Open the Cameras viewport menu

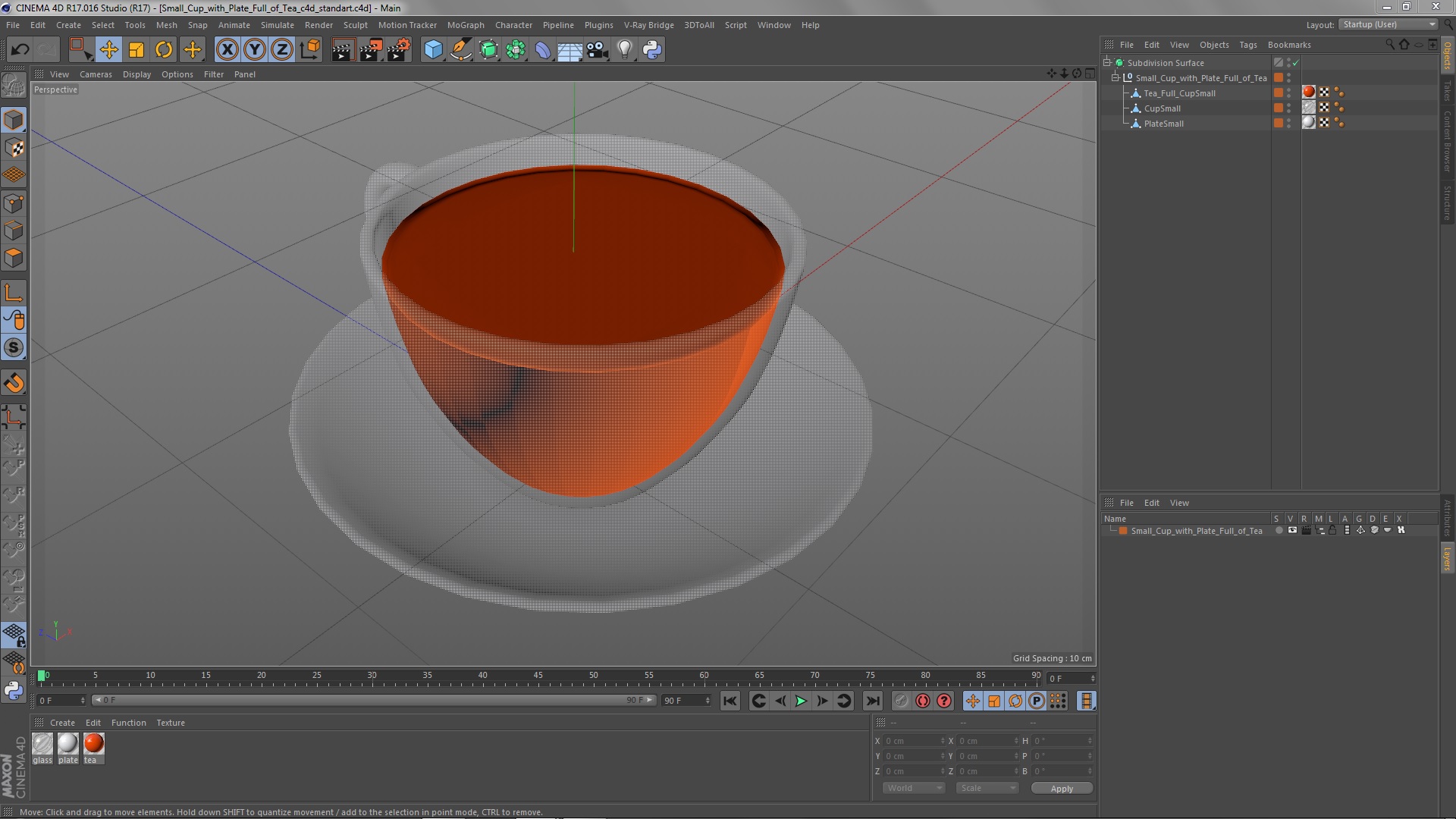[x=96, y=74]
